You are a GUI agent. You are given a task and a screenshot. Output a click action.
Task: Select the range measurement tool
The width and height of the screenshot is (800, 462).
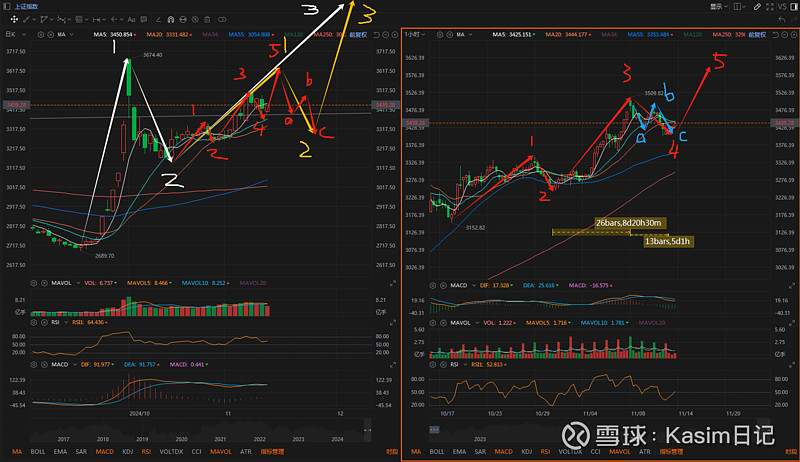point(96,19)
